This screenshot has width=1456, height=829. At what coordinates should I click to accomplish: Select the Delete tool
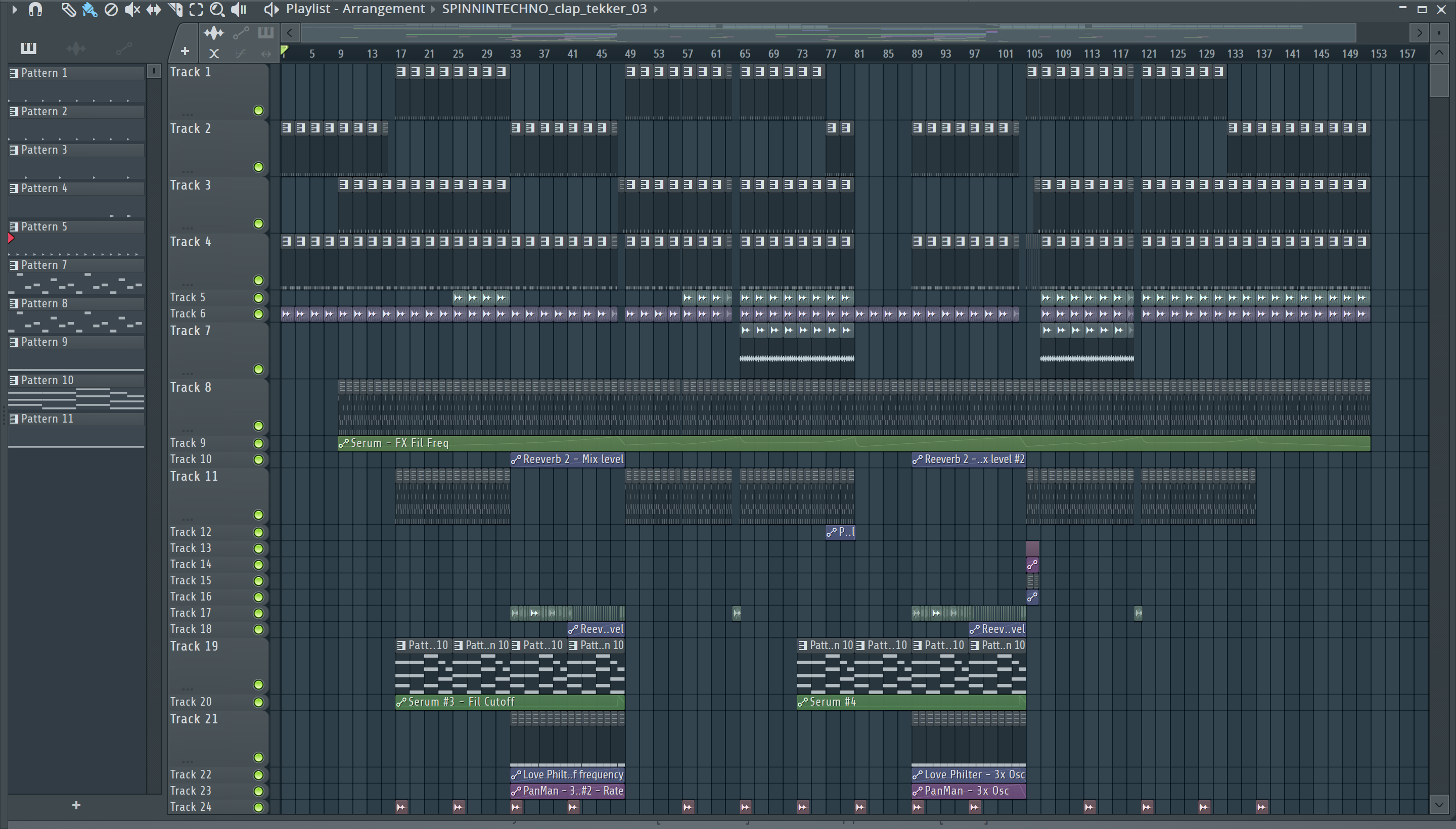(111, 9)
